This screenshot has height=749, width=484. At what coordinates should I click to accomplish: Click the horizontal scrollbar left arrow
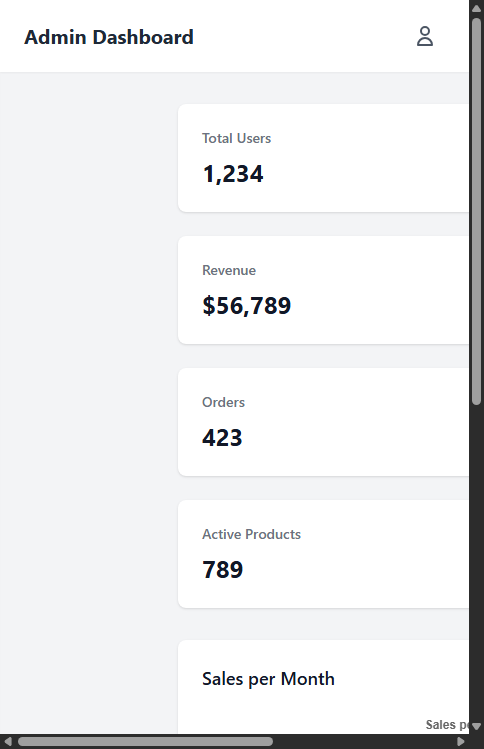tap(8, 741)
